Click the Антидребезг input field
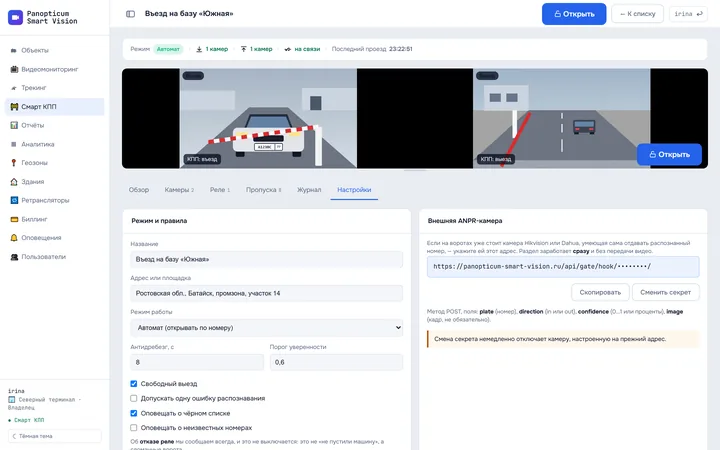 tap(197, 362)
